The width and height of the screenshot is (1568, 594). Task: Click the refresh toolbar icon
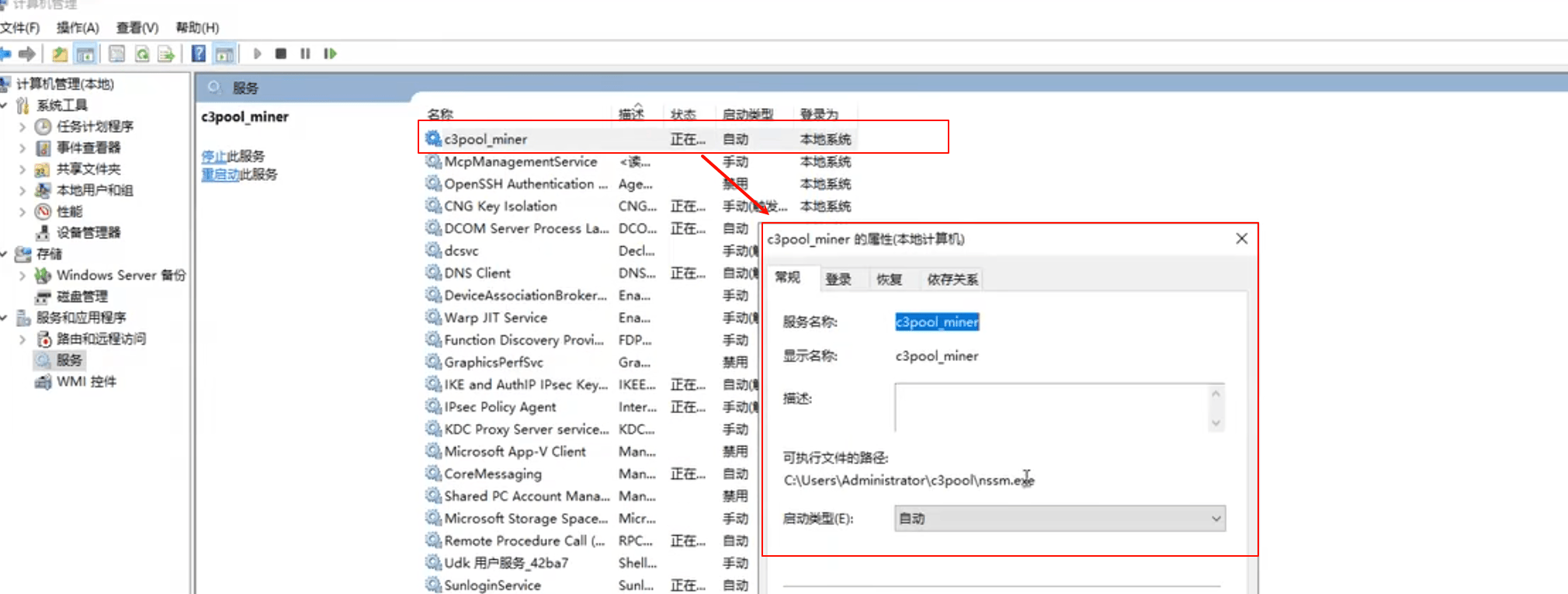tap(142, 54)
